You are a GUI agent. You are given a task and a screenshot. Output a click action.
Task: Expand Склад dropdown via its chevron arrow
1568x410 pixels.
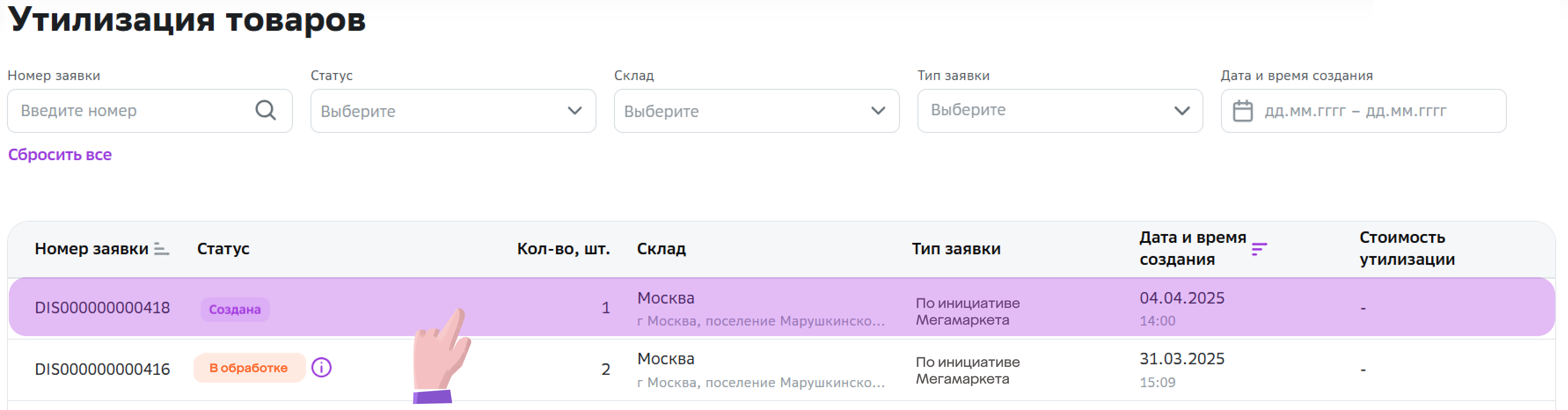[878, 111]
